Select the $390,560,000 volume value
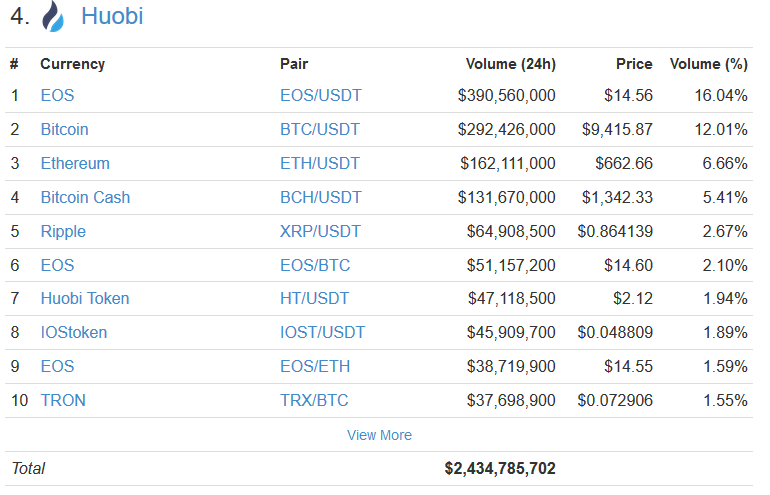The image size is (770, 495). (x=506, y=95)
